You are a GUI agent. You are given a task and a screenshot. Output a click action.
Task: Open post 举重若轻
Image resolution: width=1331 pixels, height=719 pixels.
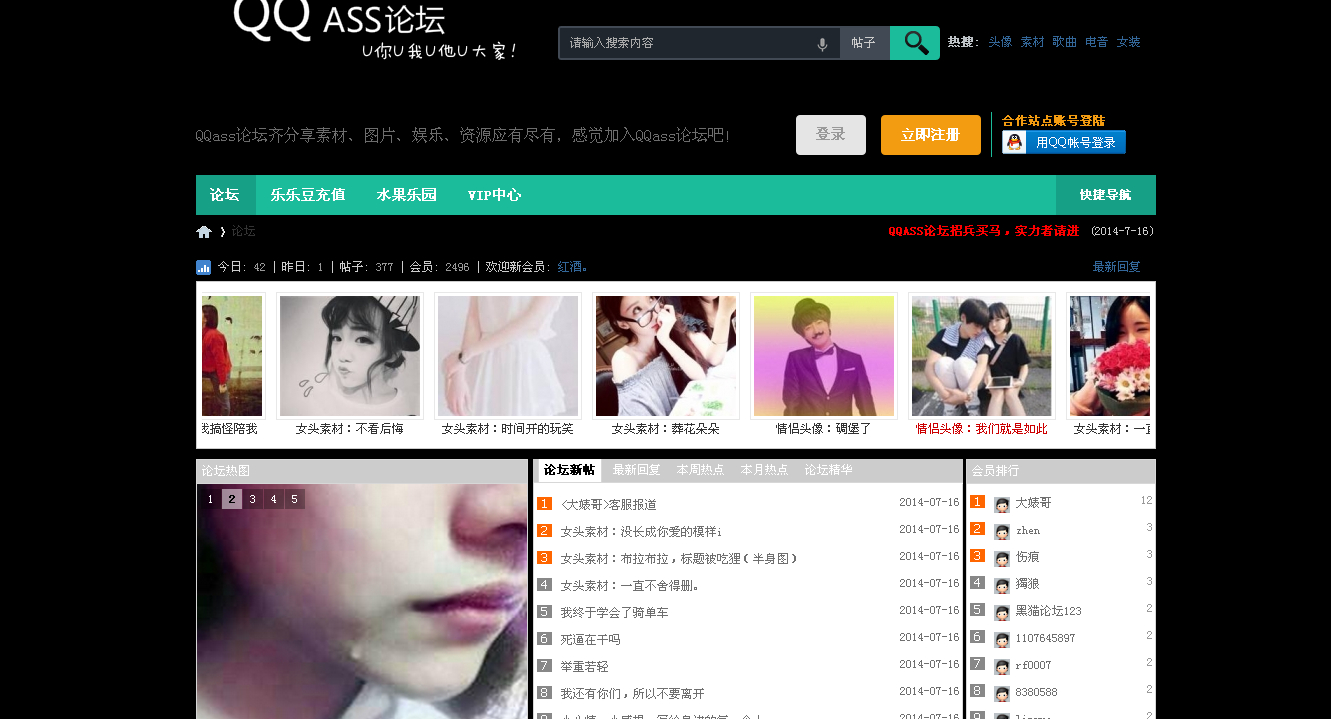coord(584,666)
